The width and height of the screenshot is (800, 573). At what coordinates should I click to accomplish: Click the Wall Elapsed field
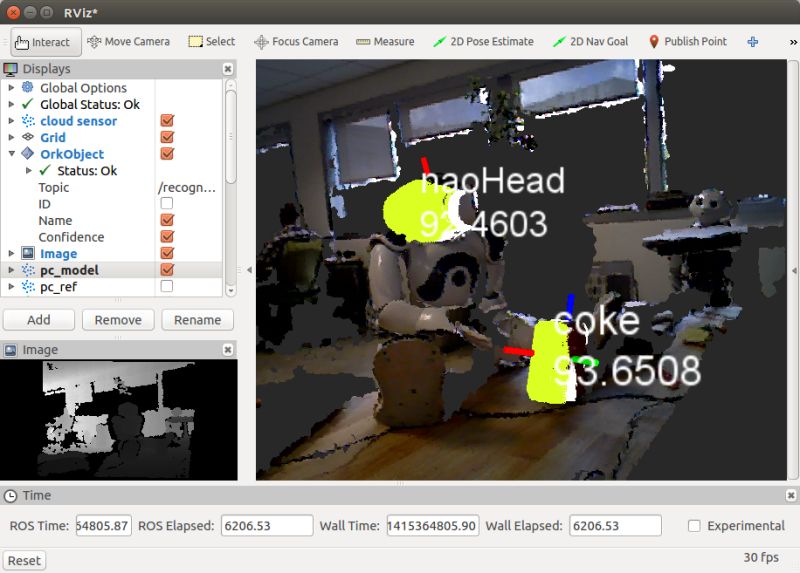[x=615, y=526]
